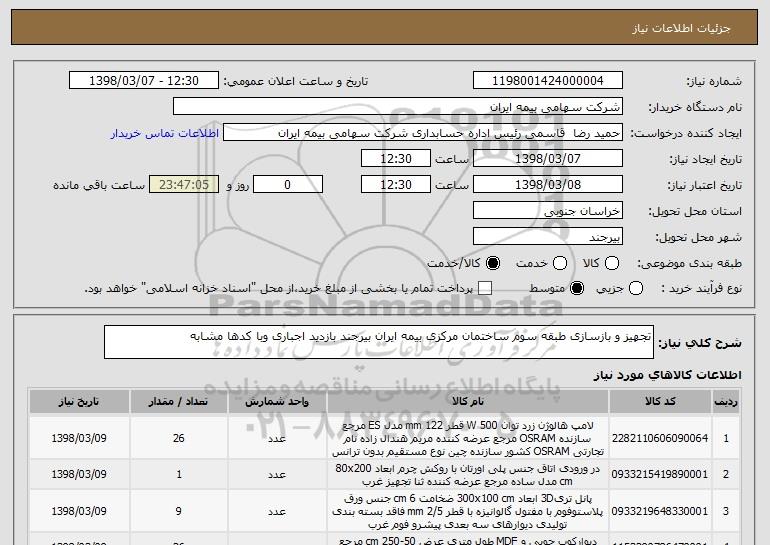This screenshot has width=770, height=545.
Task: Click the نام کالا column header
Action: (468, 402)
